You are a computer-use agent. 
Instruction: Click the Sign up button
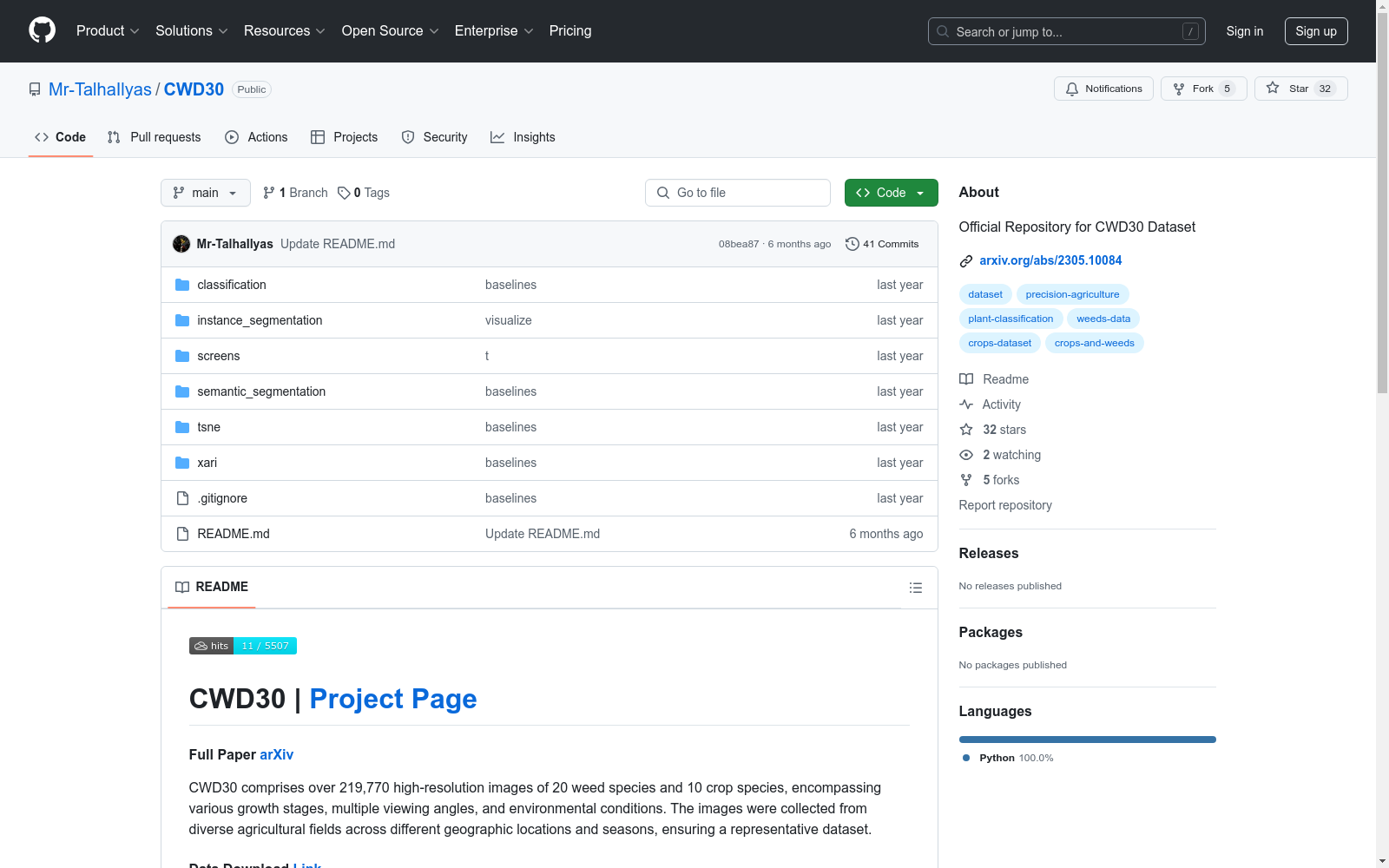[1316, 31]
